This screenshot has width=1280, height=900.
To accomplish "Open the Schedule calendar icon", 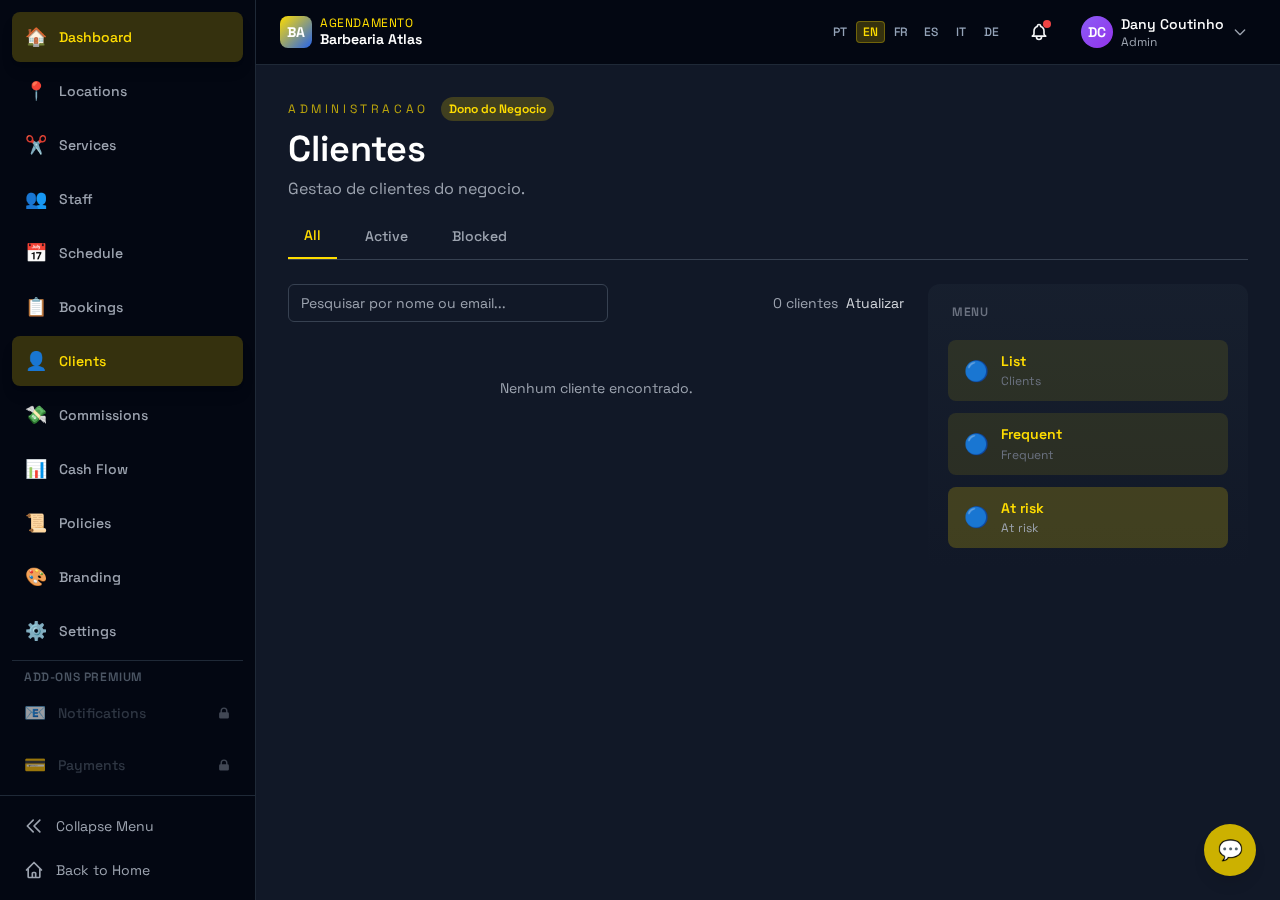I will 35,253.
